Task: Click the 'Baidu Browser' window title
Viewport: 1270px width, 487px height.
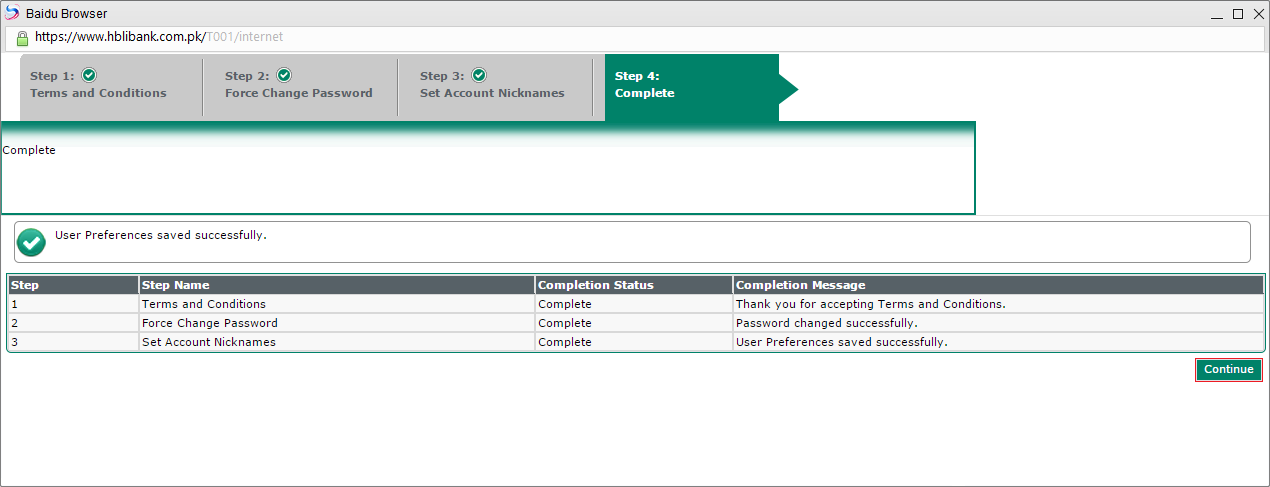Action: point(67,14)
